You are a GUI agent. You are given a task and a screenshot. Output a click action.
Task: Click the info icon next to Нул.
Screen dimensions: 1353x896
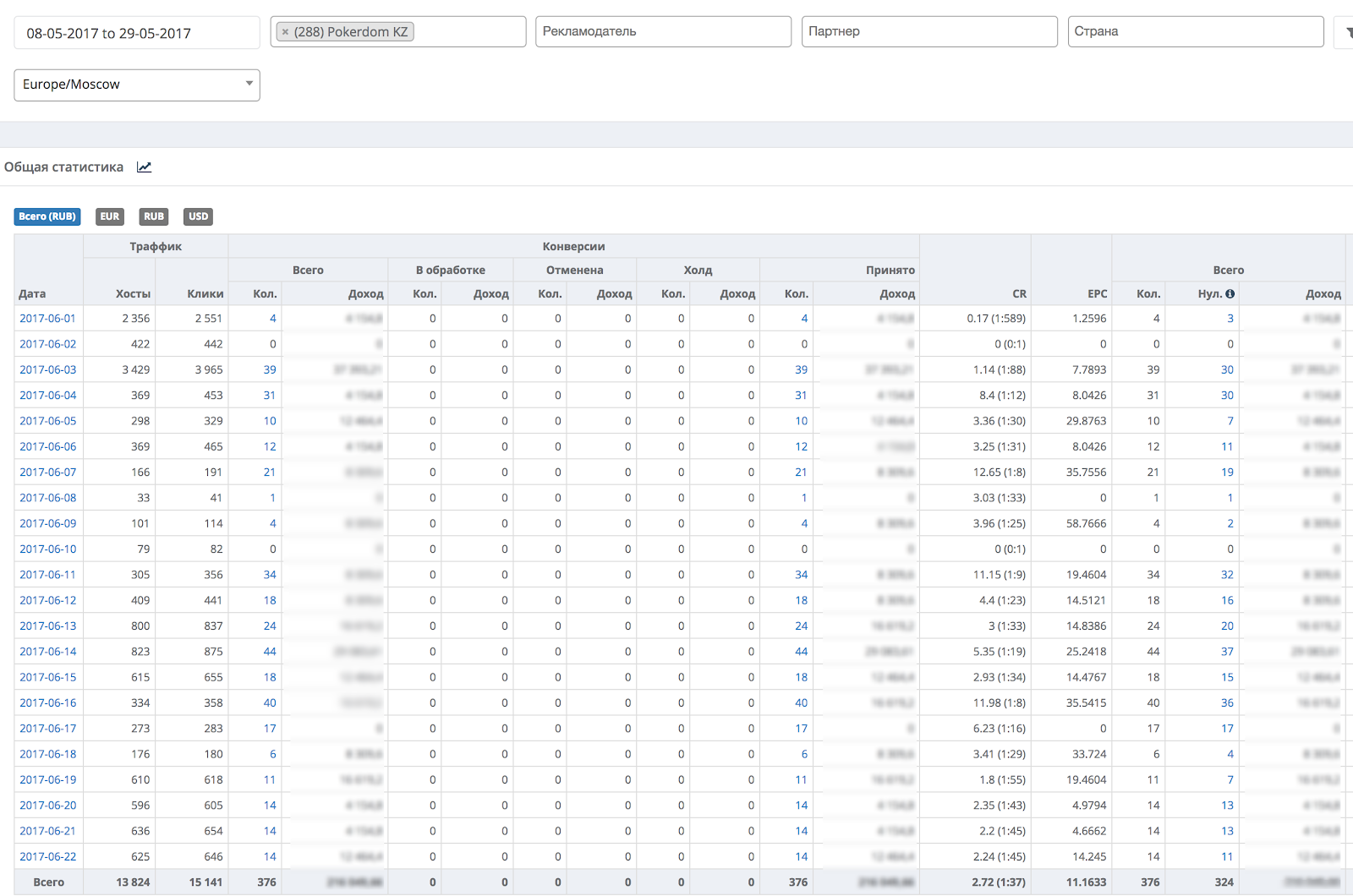(x=1230, y=294)
